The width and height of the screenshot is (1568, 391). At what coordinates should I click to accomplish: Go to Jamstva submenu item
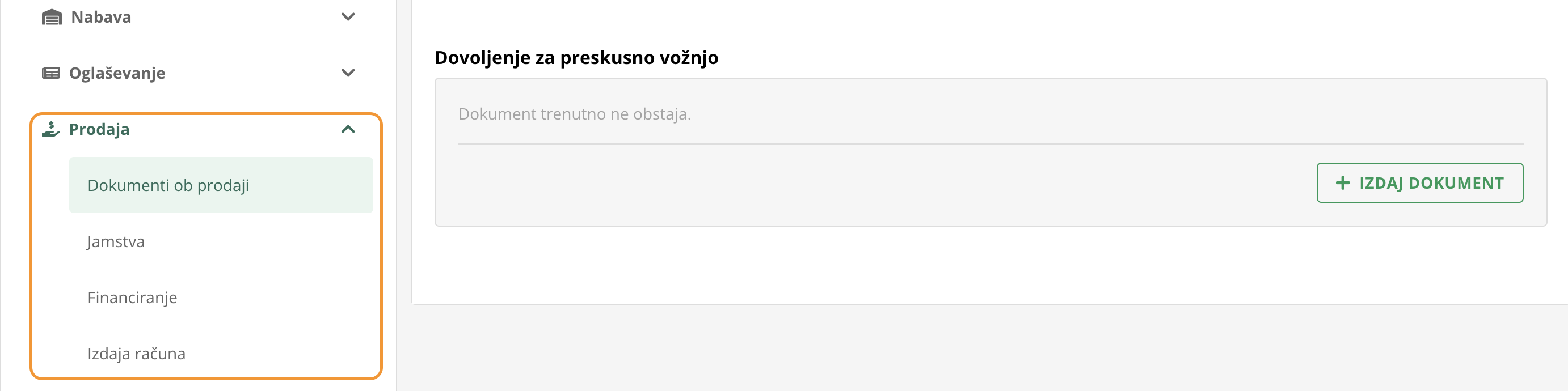tap(116, 241)
